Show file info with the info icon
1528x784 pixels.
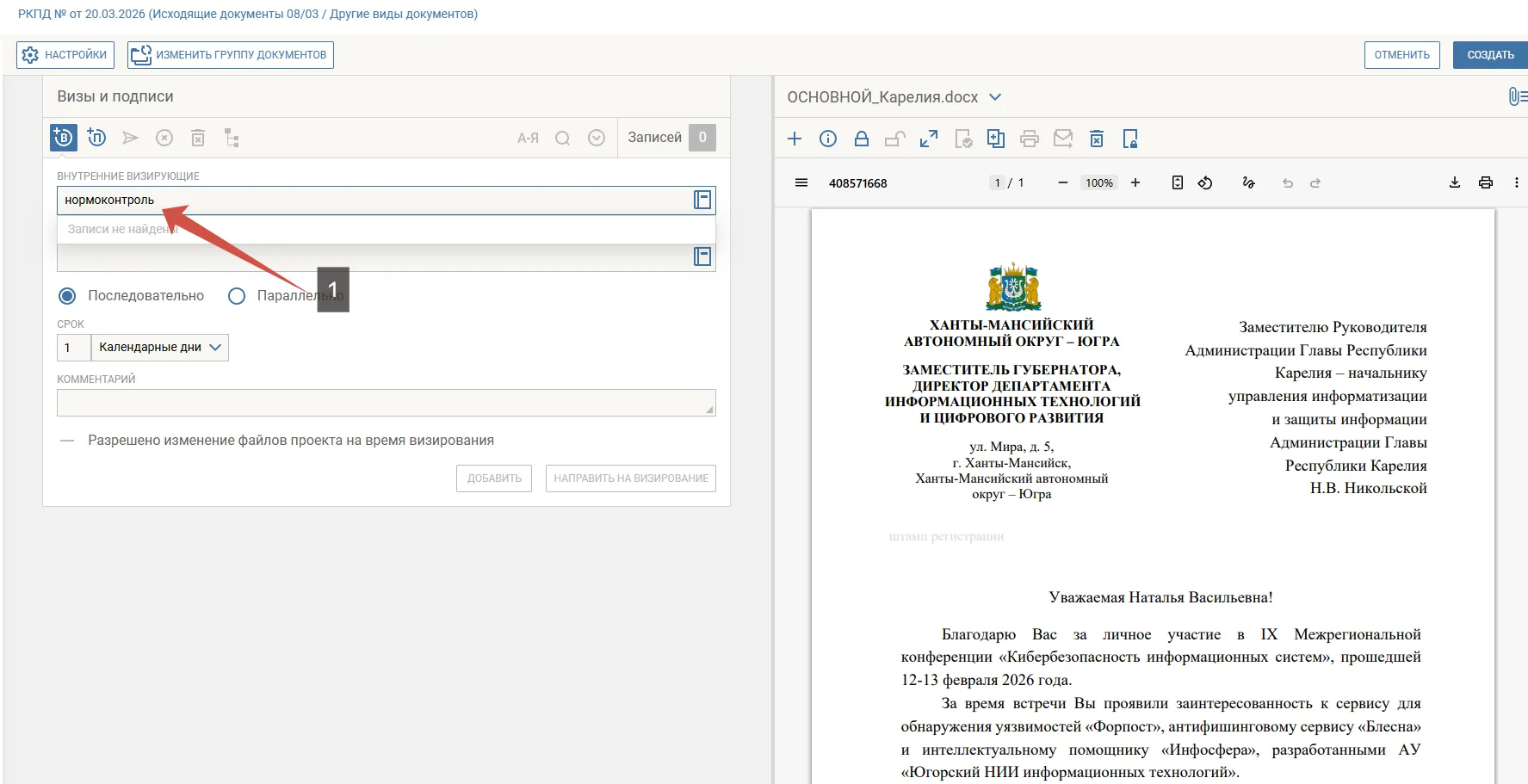click(x=828, y=139)
